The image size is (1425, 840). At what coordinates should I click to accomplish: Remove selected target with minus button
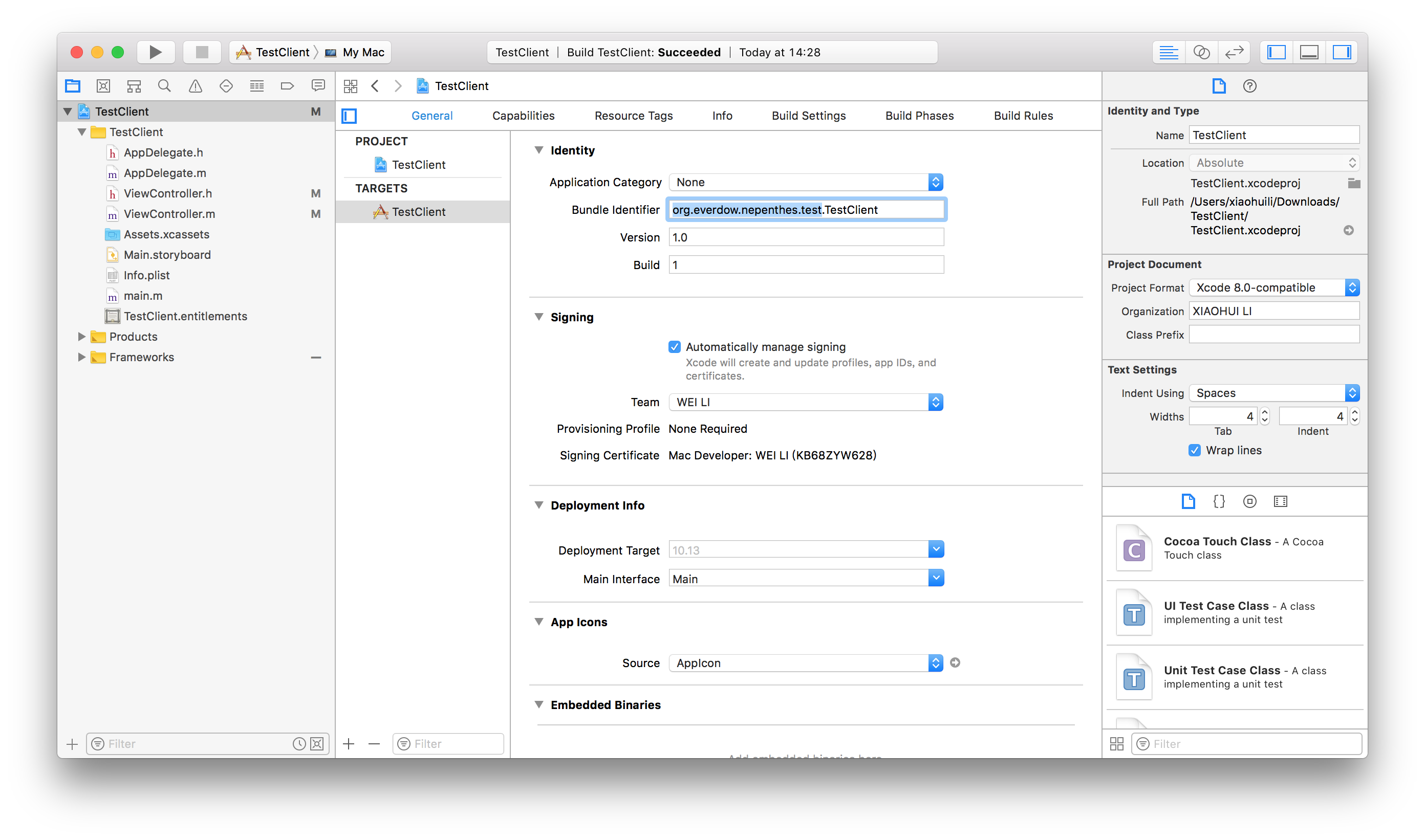[x=374, y=744]
